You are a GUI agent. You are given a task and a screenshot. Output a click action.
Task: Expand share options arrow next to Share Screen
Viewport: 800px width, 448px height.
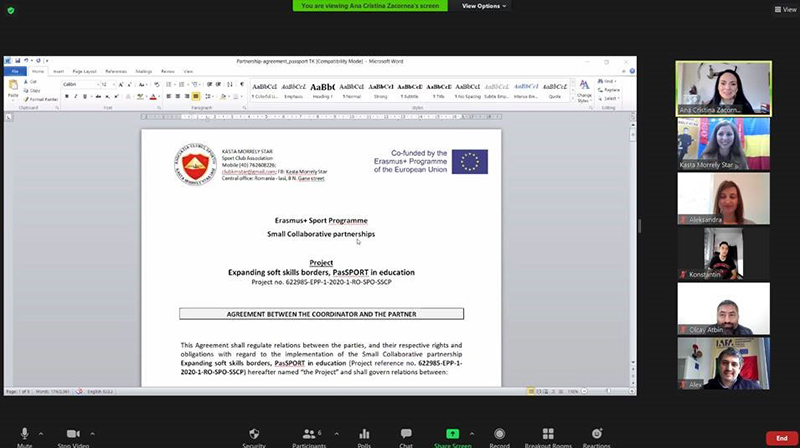pyautogui.click(x=471, y=434)
